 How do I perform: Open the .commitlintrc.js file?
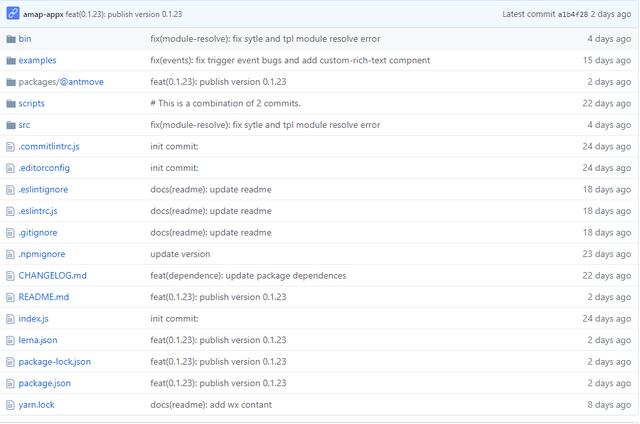point(49,147)
